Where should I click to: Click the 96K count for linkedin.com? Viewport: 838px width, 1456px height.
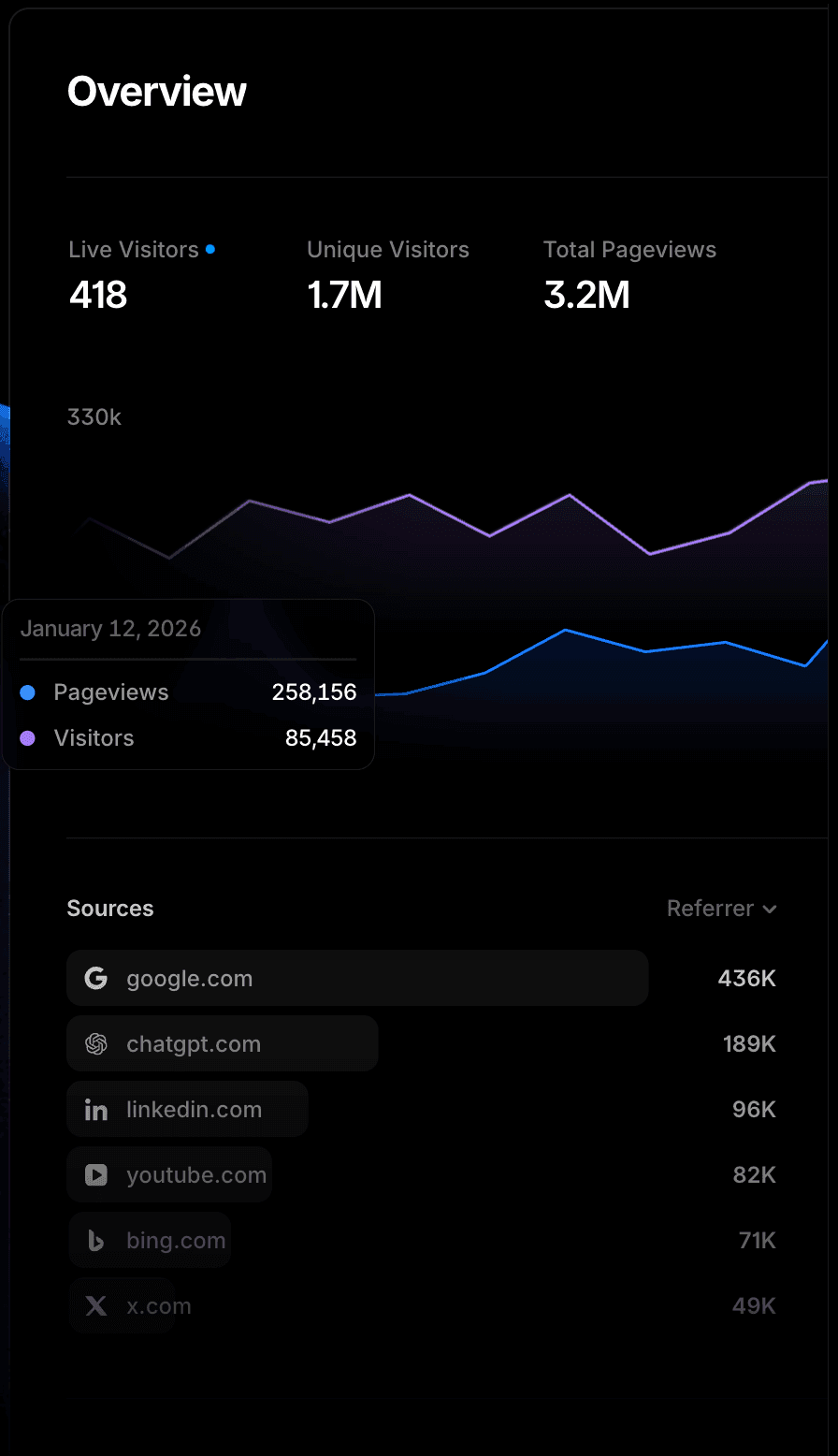coord(755,1110)
